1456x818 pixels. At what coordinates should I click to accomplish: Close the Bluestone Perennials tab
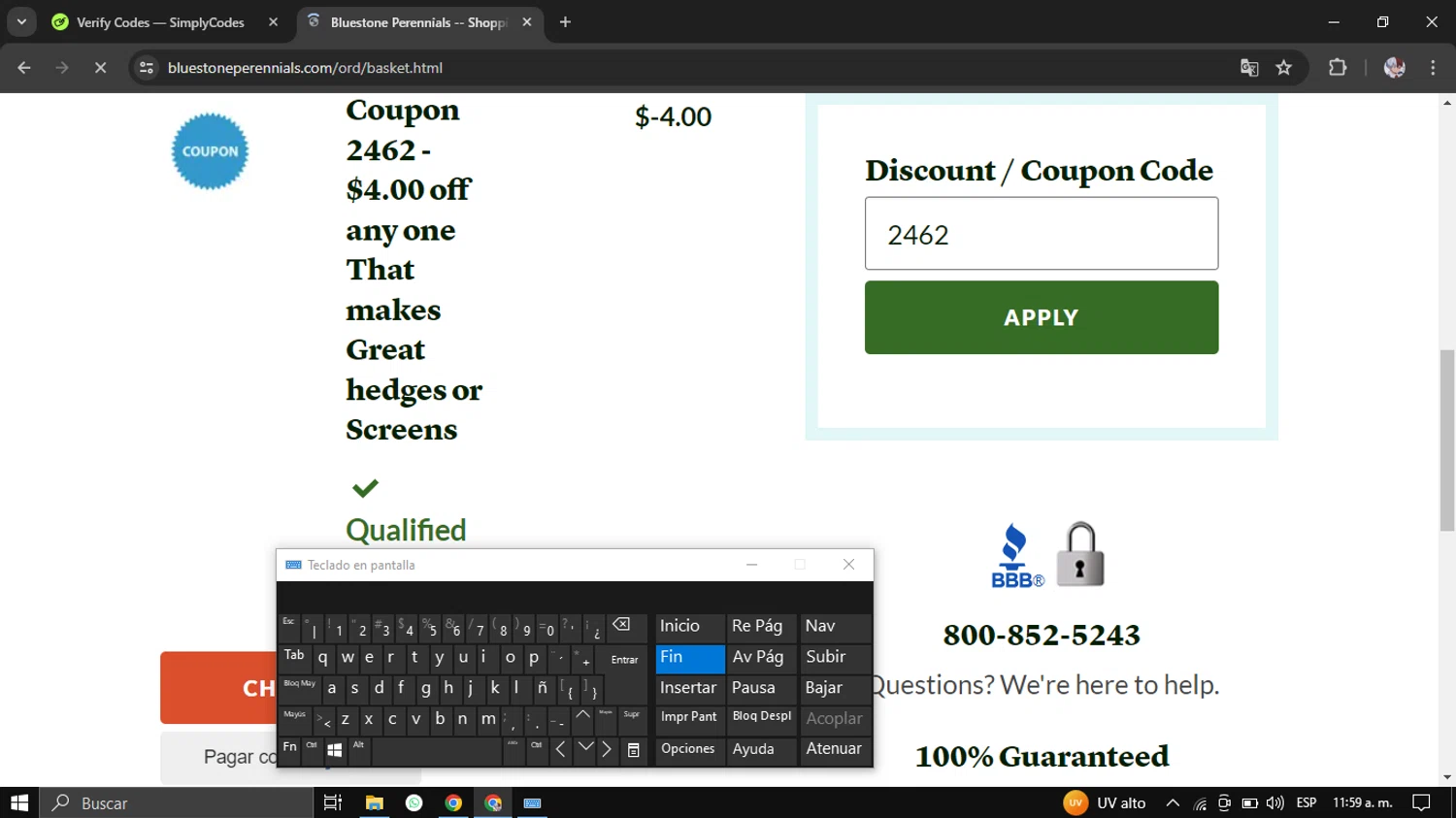pos(527,22)
